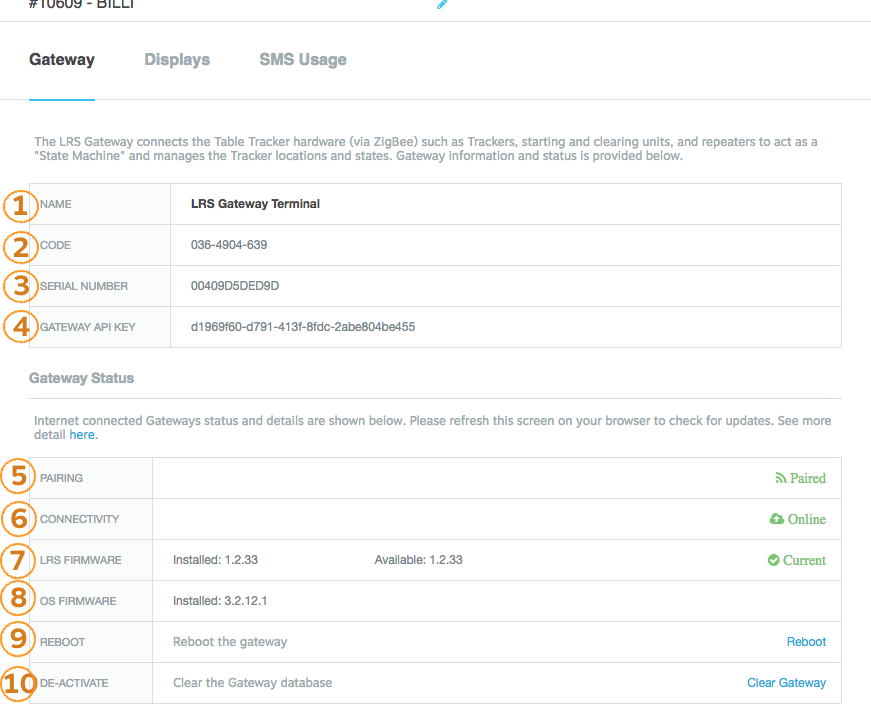Click the Reboot link
The width and height of the screenshot is (871, 723).
(806, 641)
